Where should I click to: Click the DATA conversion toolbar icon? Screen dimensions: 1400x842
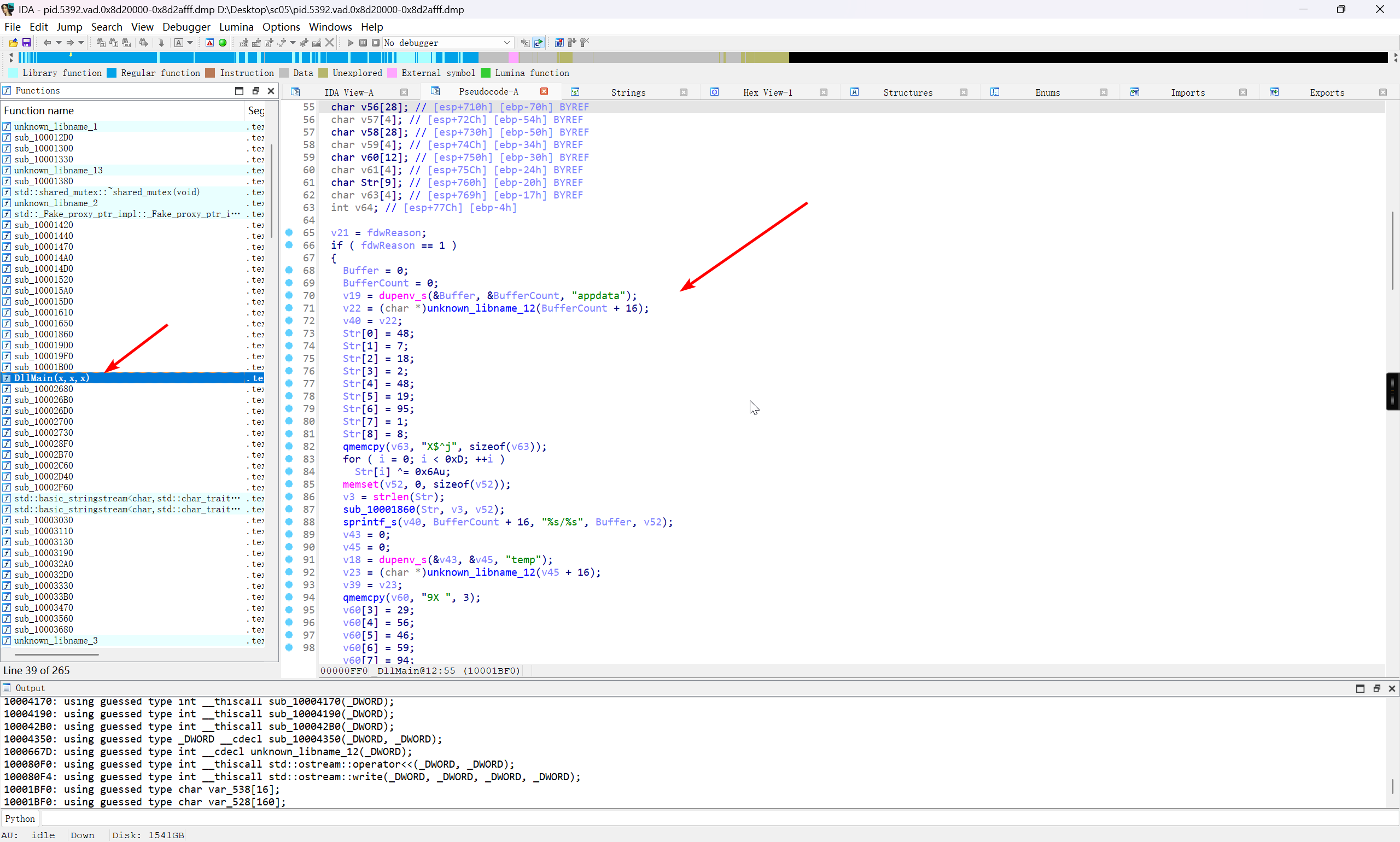[x=256, y=43]
